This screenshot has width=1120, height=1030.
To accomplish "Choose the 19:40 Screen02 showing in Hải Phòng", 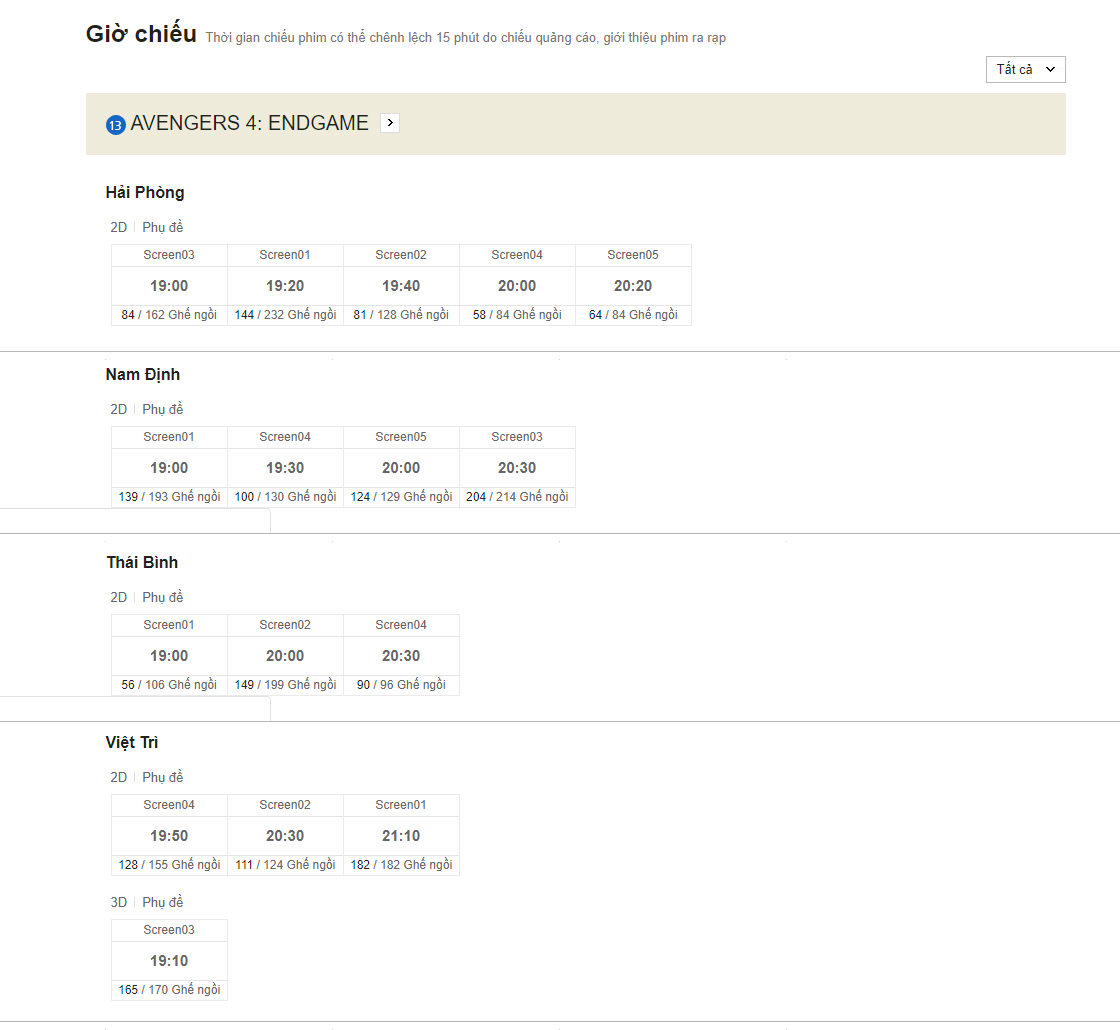I will pyautogui.click(x=401, y=286).
